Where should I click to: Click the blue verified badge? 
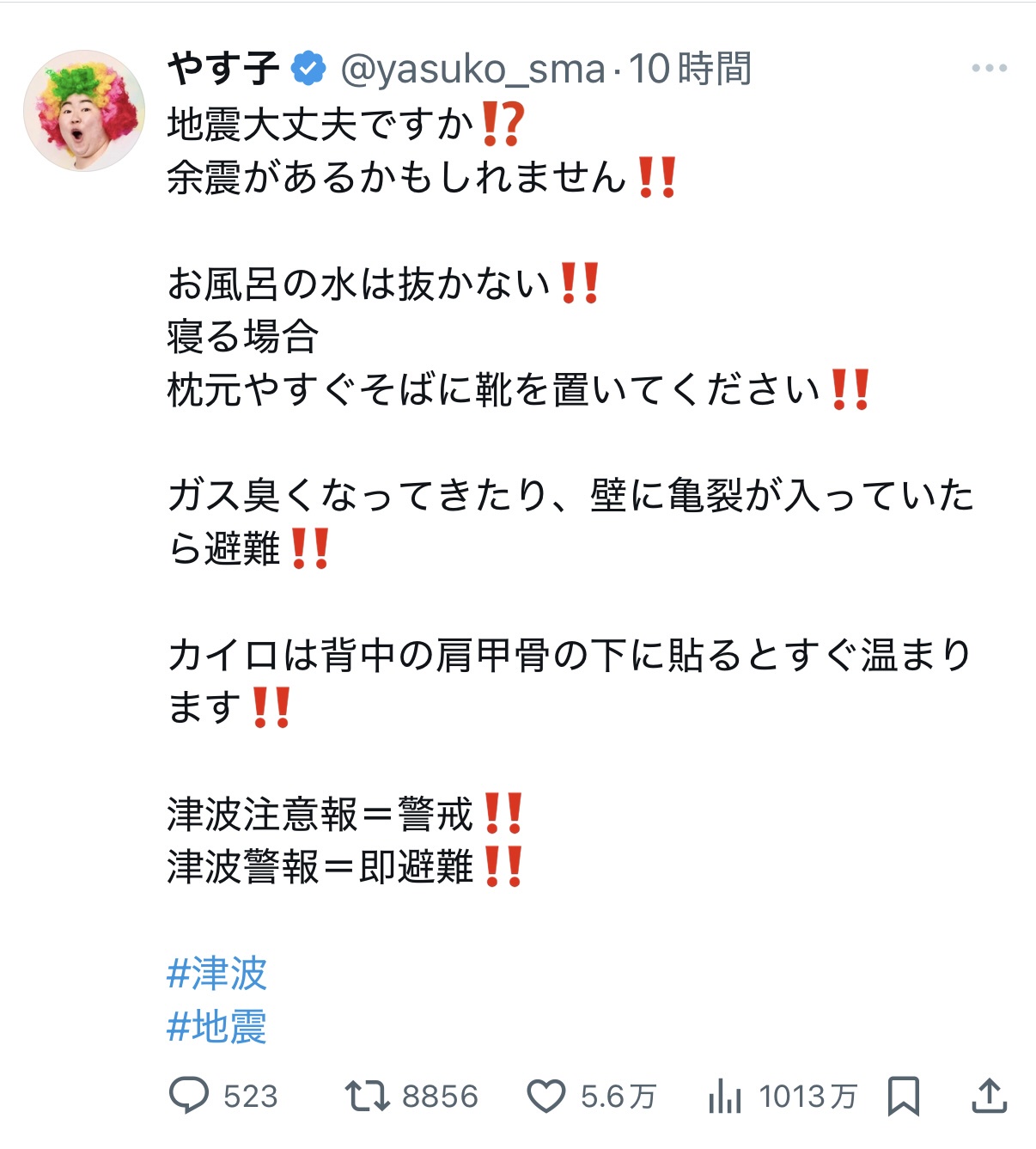[x=308, y=68]
